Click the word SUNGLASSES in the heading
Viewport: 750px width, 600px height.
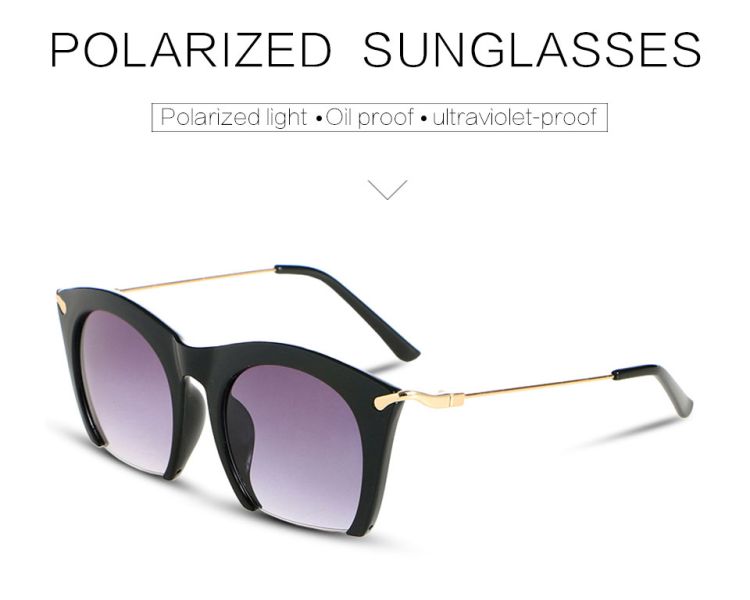coord(531,50)
